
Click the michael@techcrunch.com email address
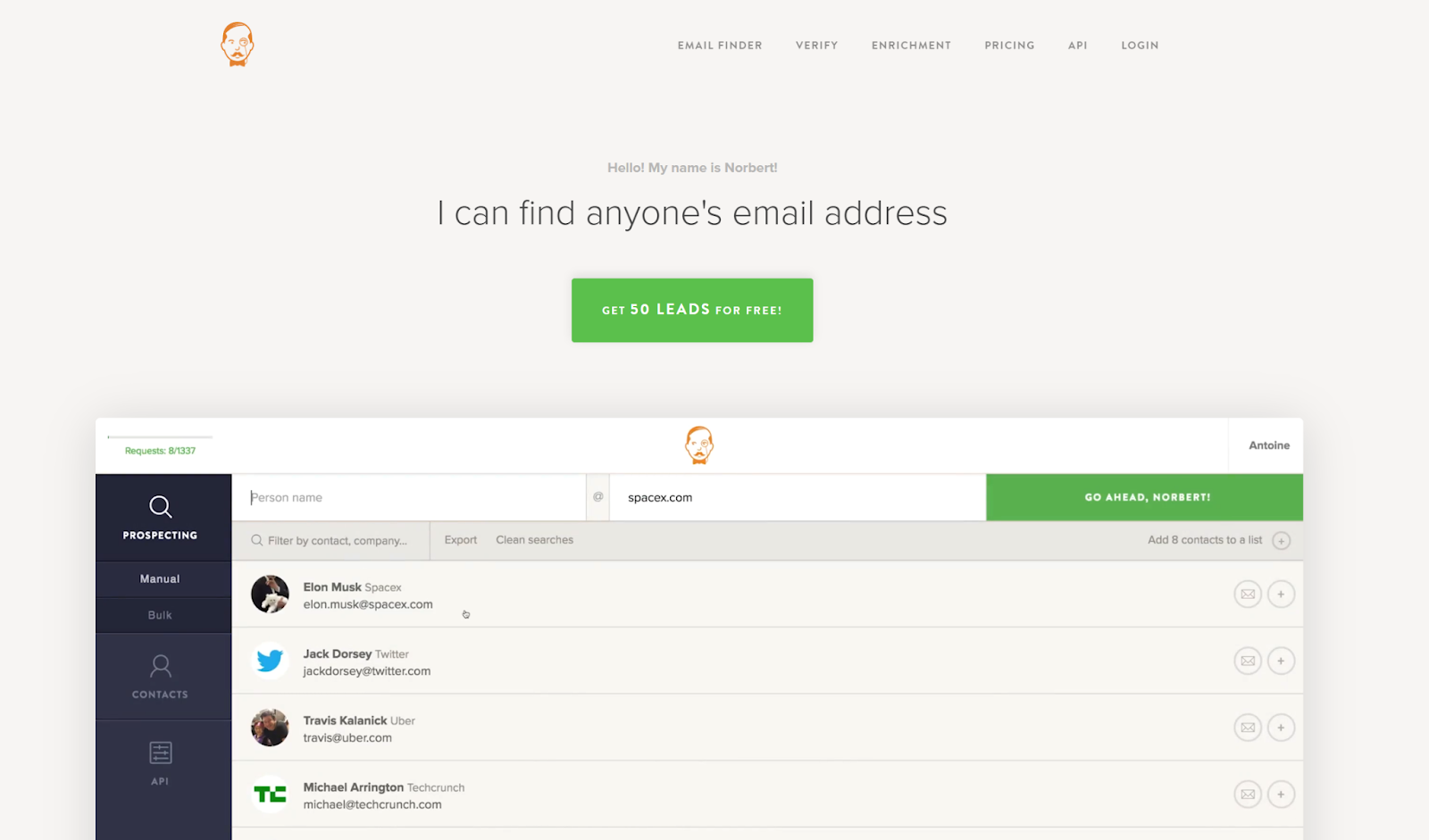coord(372,804)
